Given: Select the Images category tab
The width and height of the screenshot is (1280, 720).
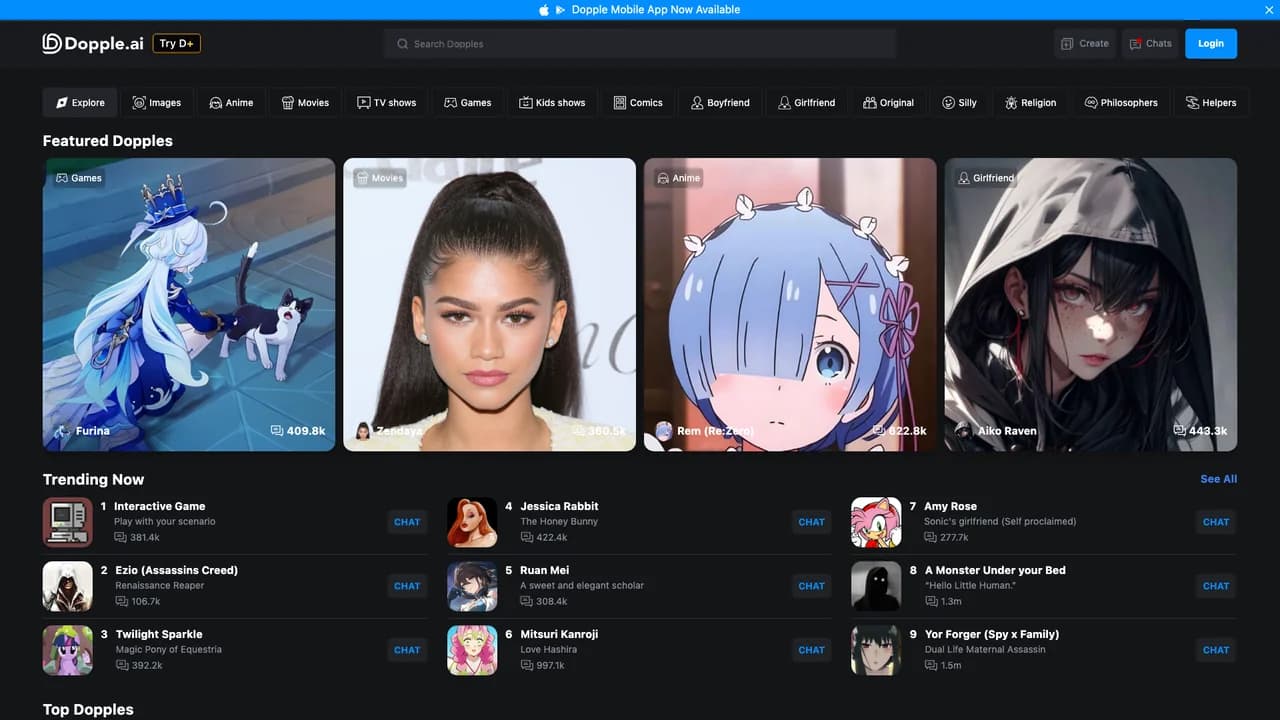Looking at the screenshot, I should click(157, 102).
